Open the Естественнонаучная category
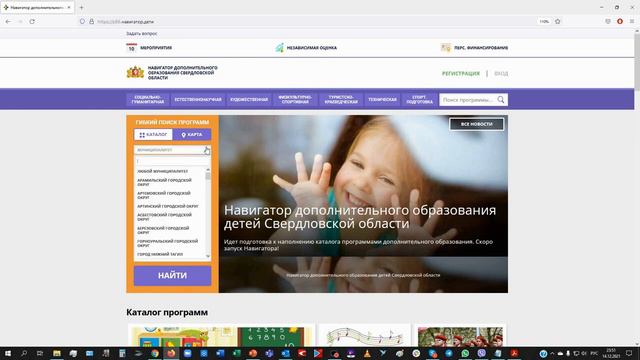This screenshot has height=360, width=640. (x=198, y=100)
